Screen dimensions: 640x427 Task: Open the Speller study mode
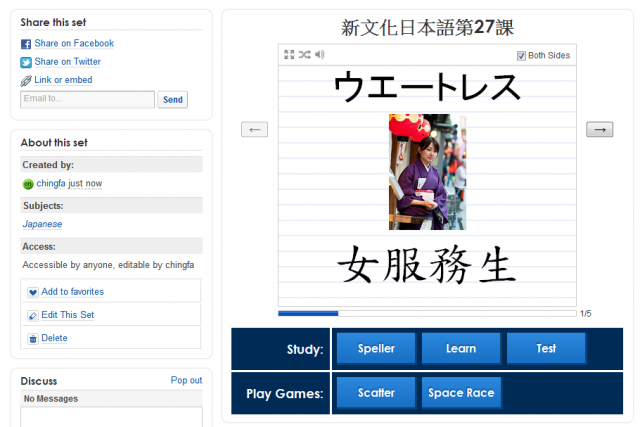click(376, 348)
